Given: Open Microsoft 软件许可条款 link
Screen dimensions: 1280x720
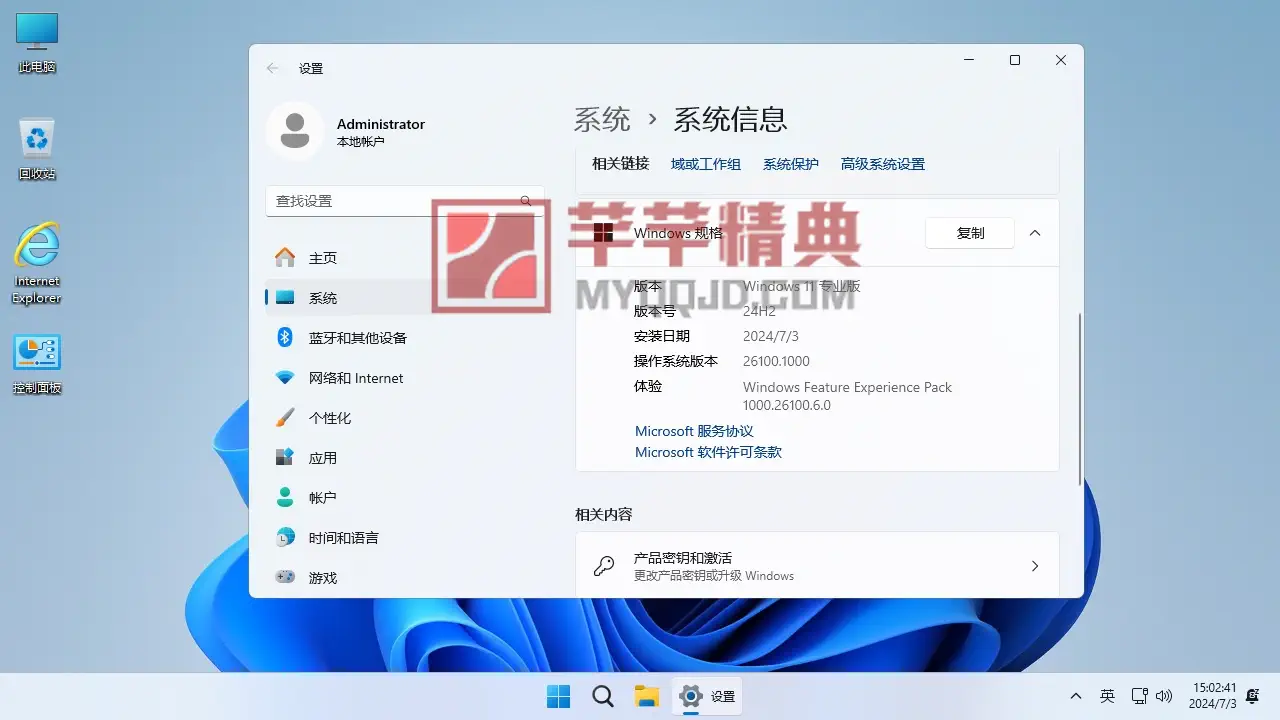Looking at the screenshot, I should (708, 452).
